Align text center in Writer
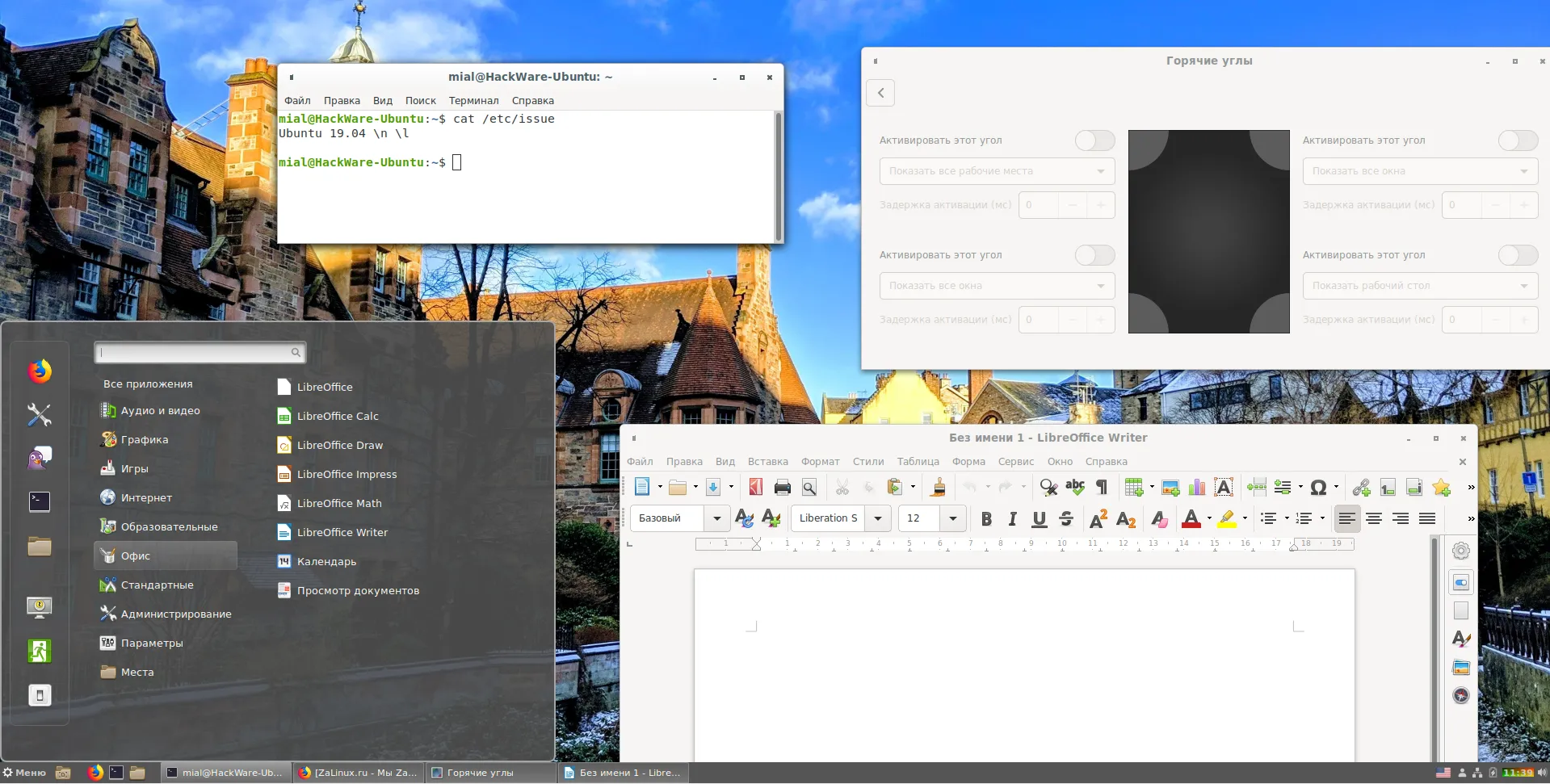 pos(1374,519)
